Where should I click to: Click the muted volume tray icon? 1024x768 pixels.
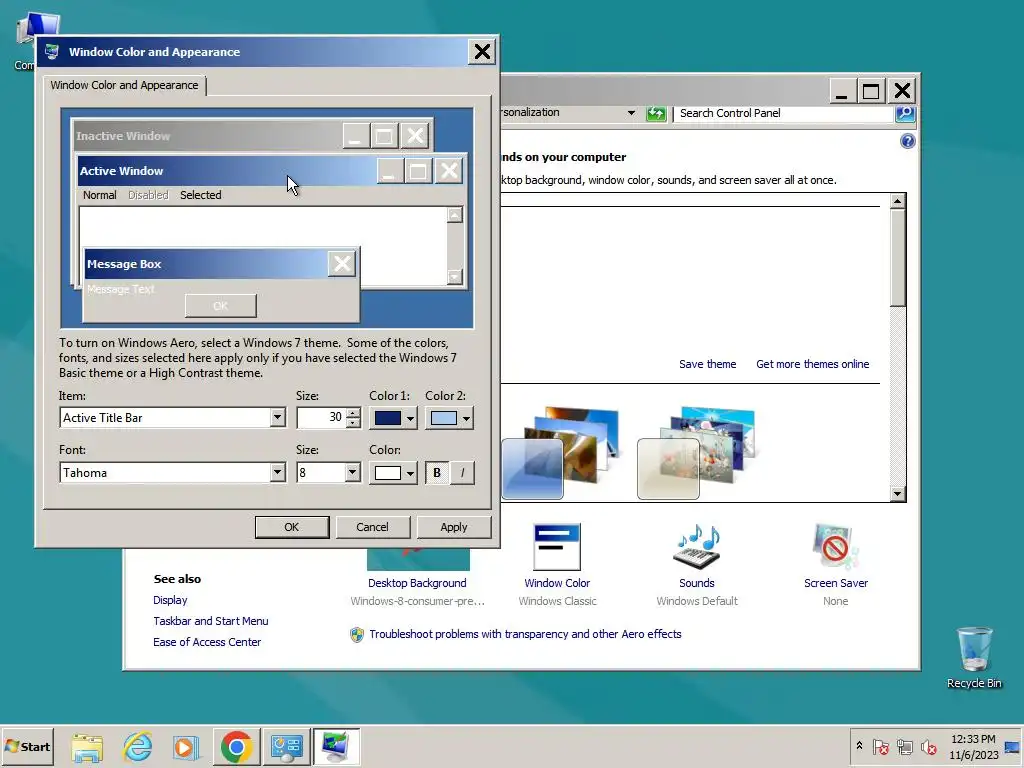[x=928, y=746]
